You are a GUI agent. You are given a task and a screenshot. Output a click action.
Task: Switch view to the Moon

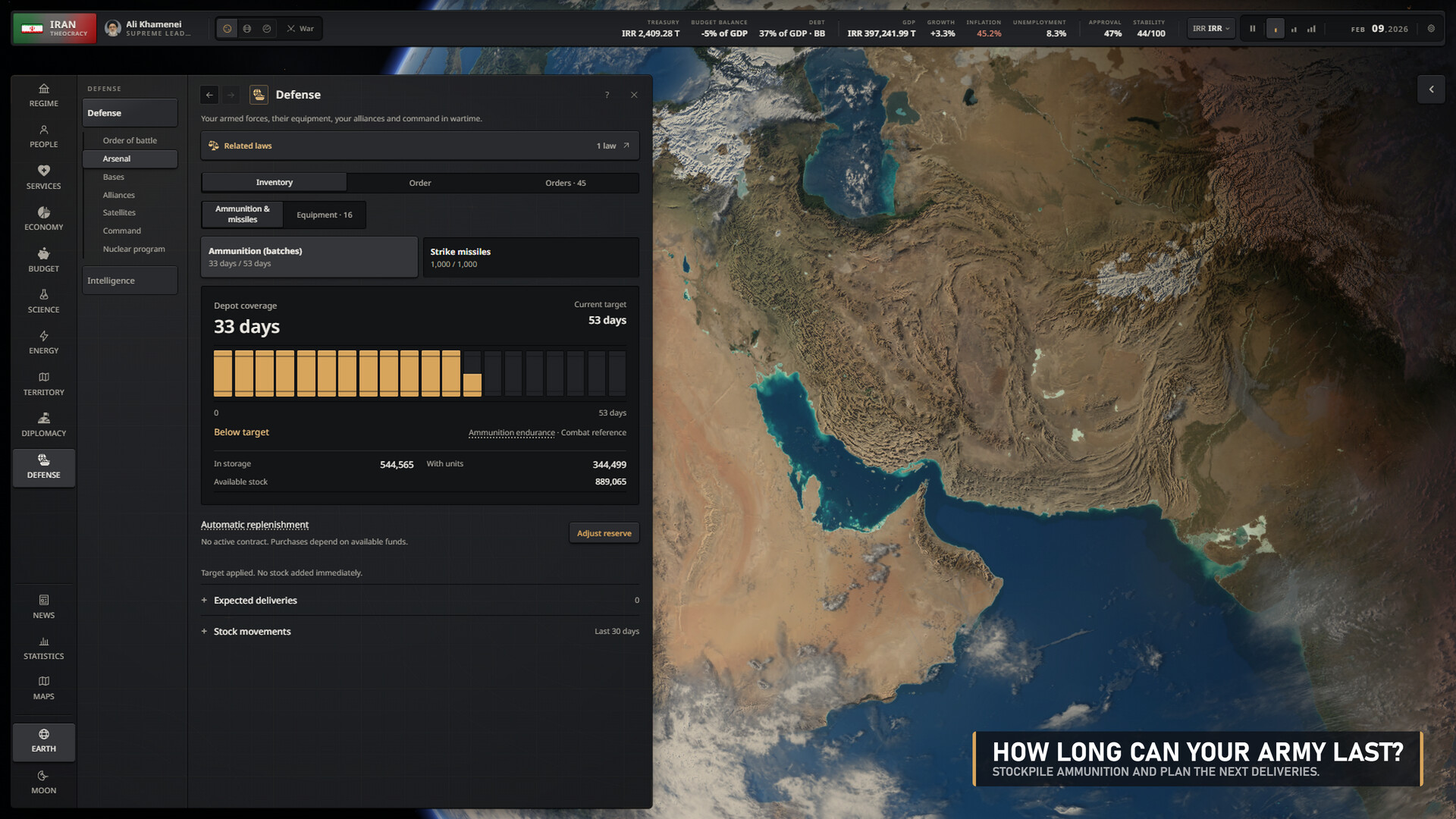(x=43, y=782)
